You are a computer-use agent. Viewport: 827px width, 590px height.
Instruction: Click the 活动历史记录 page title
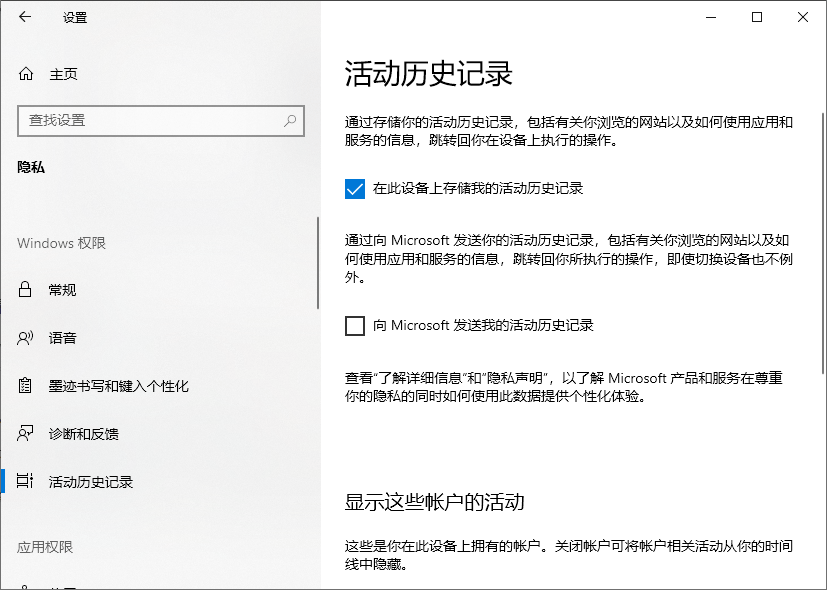[x=428, y=73]
